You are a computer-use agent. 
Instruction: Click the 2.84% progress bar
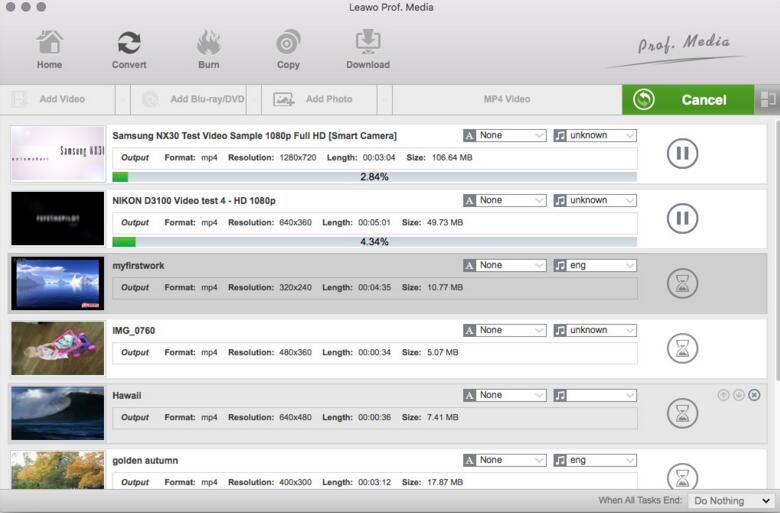click(x=375, y=177)
